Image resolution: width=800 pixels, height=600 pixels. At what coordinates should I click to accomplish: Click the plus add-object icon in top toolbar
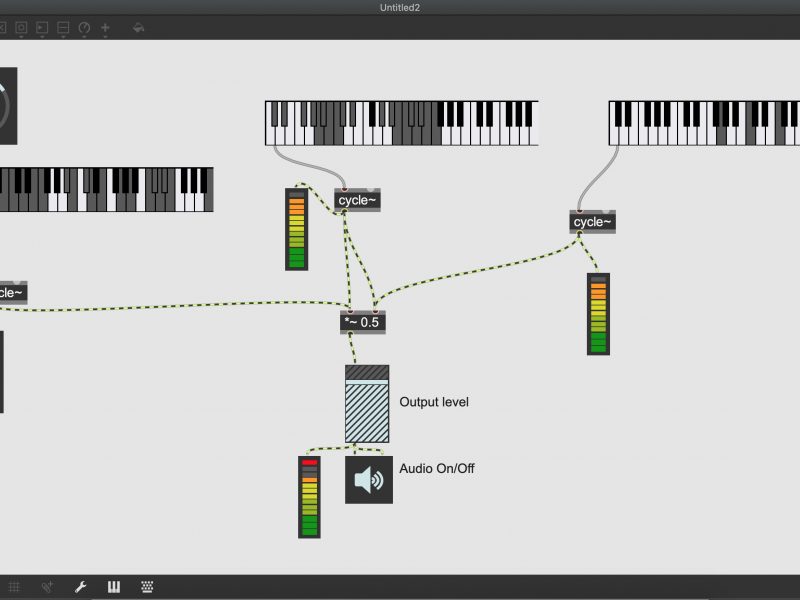pyautogui.click(x=105, y=28)
